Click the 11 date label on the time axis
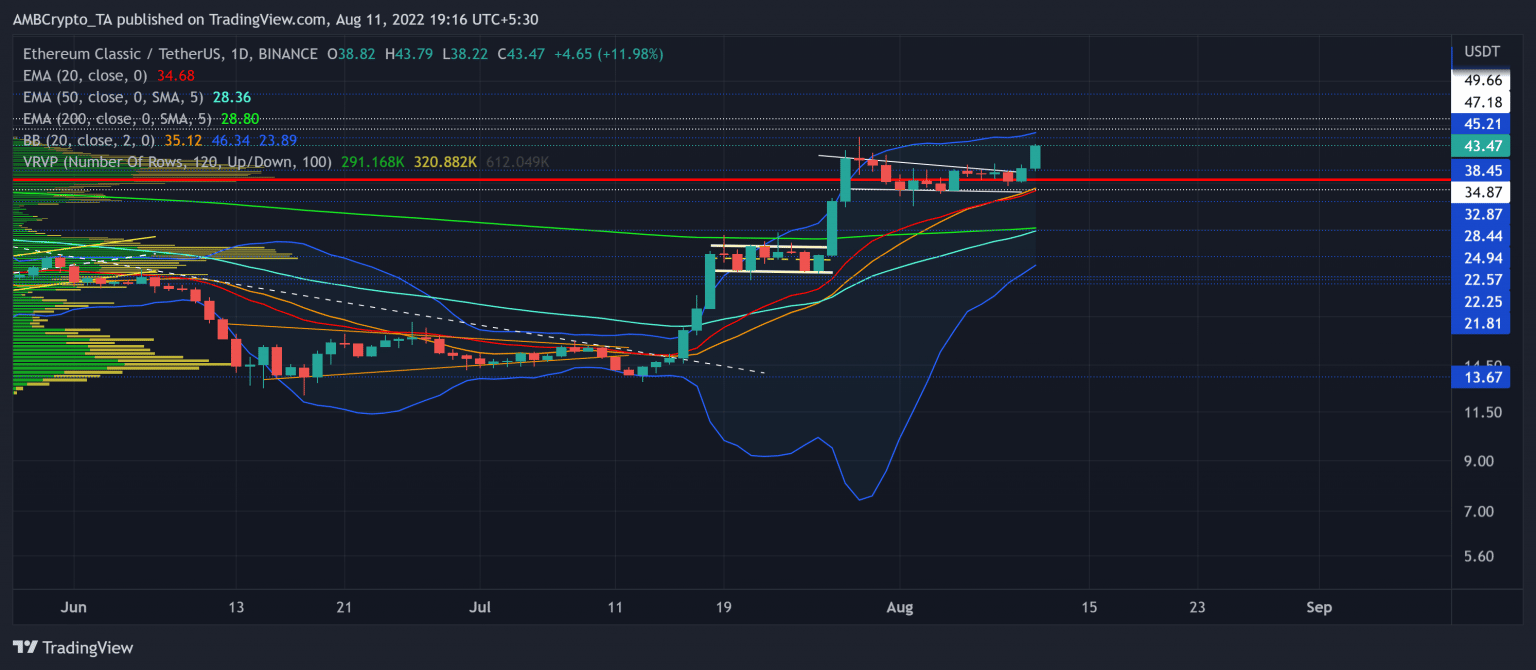Image resolution: width=1536 pixels, height=670 pixels. [x=615, y=607]
